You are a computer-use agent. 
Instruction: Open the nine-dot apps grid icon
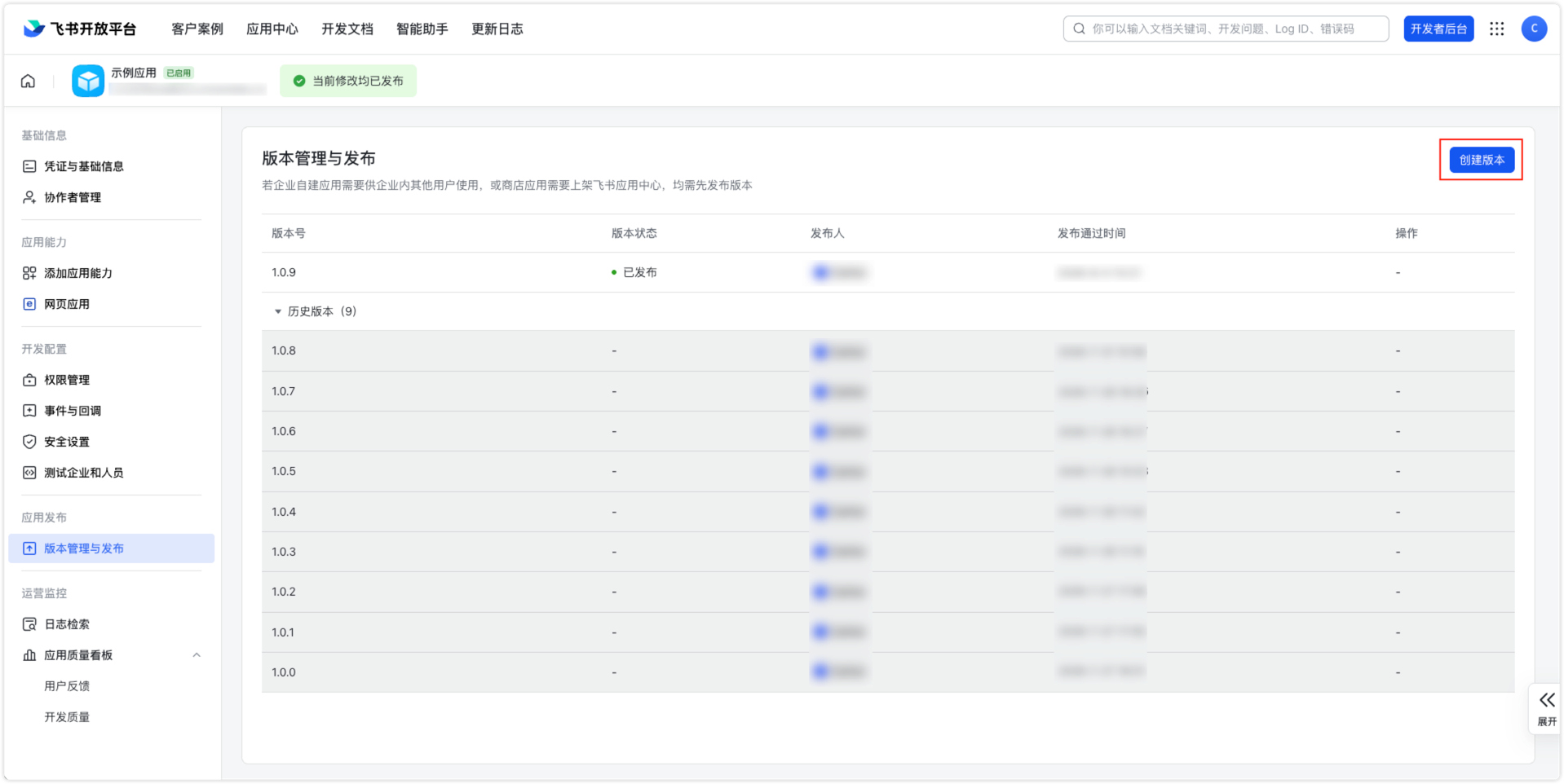(1496, 29)
